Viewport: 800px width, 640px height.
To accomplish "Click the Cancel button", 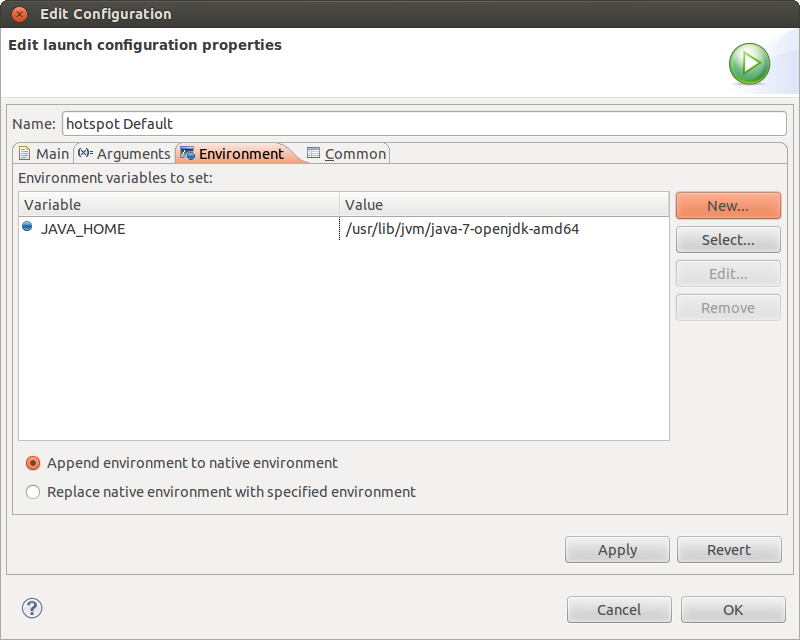I will 619,609.
